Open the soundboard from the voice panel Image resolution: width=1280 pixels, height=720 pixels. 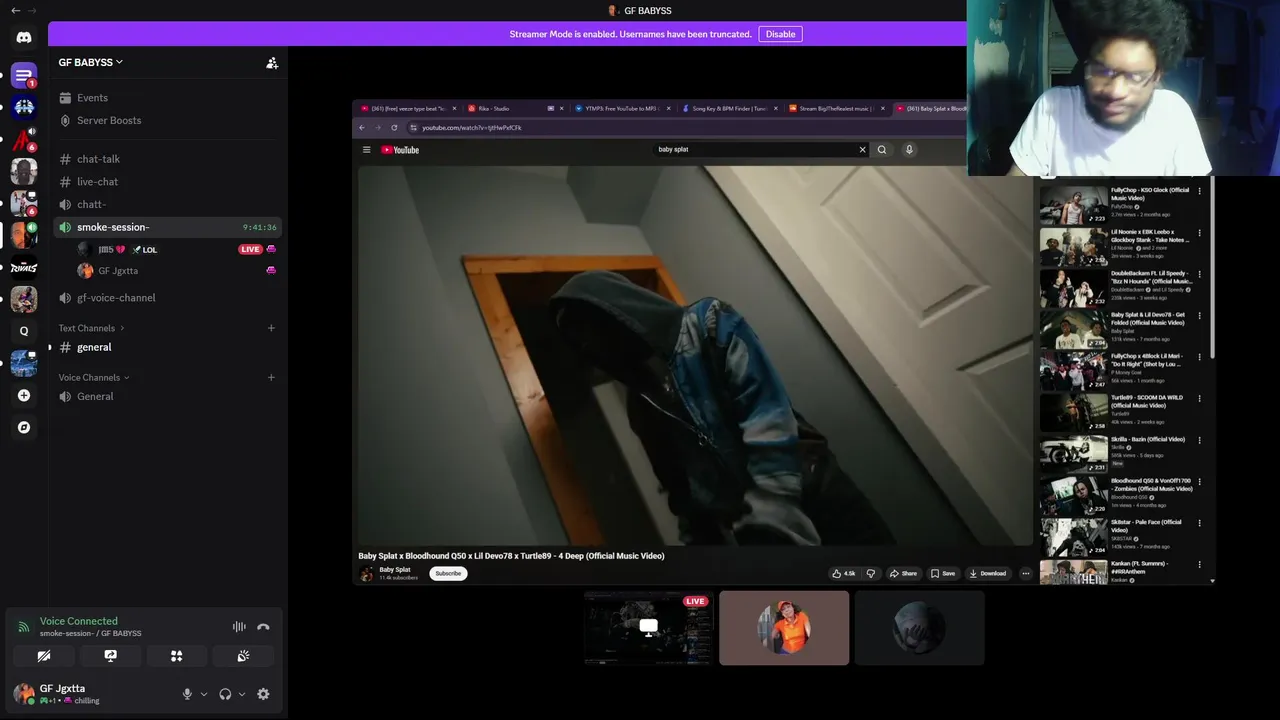(243, 656)
